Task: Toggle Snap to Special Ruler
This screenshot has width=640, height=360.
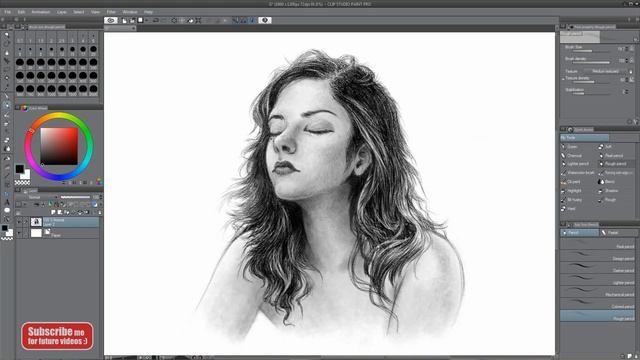Action: point(244,20)
